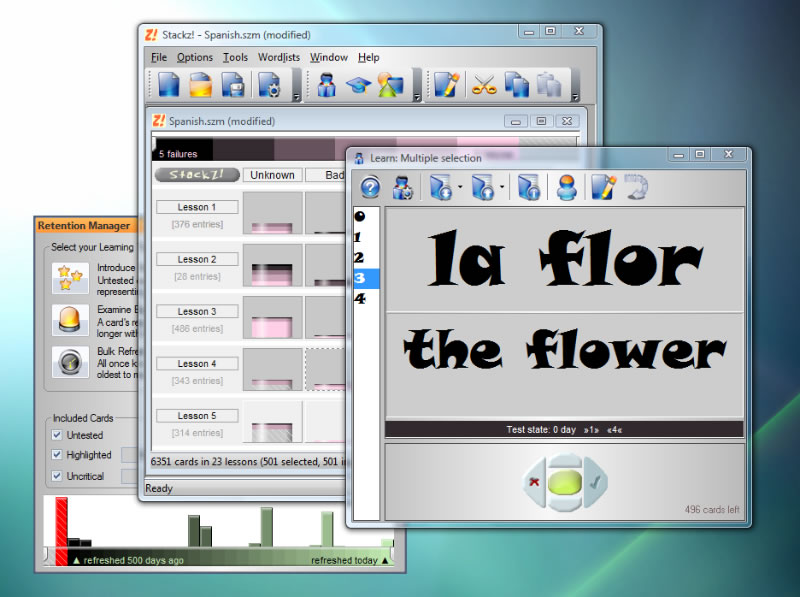Click the Lesson 3 button

click(x=197, y=312)
